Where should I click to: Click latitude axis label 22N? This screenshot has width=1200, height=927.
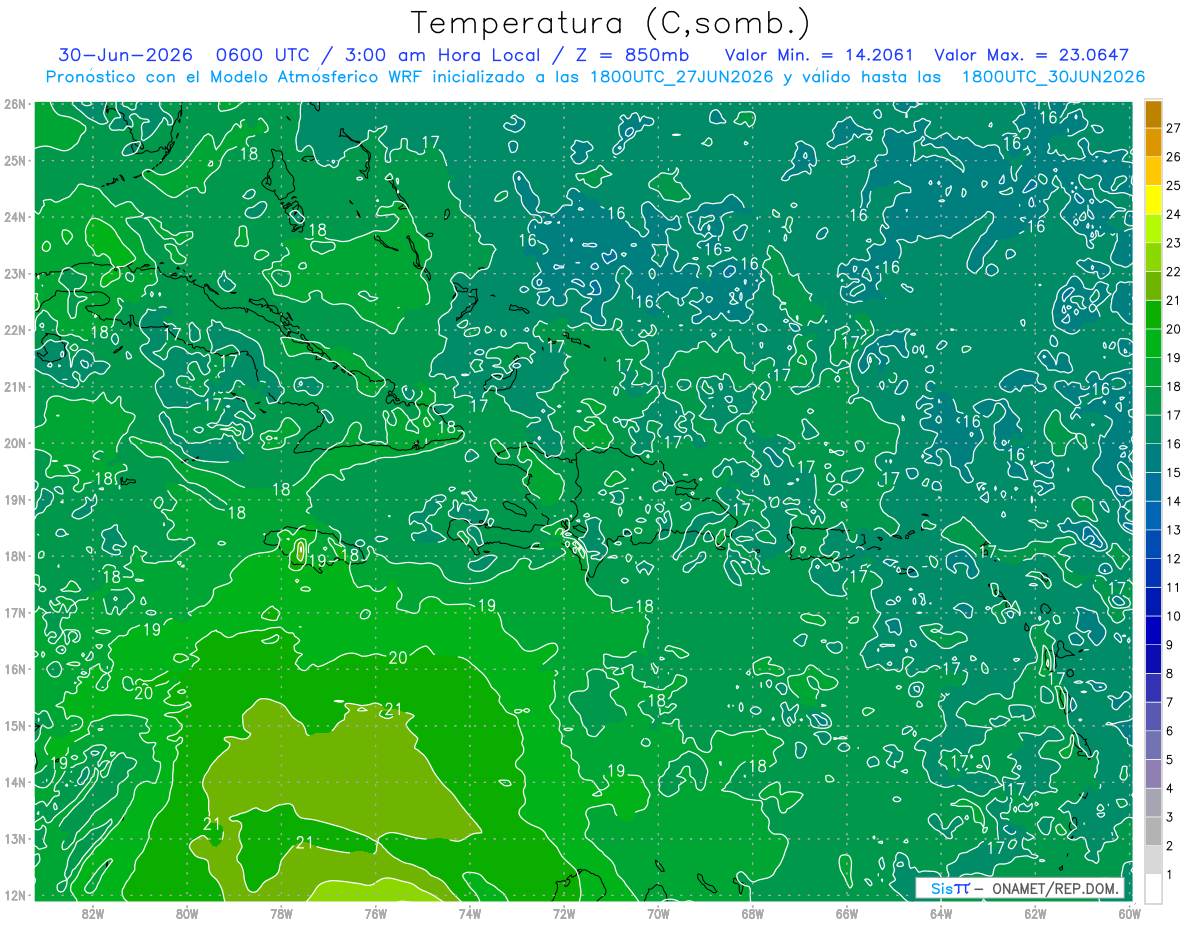(x=16, y=330)
